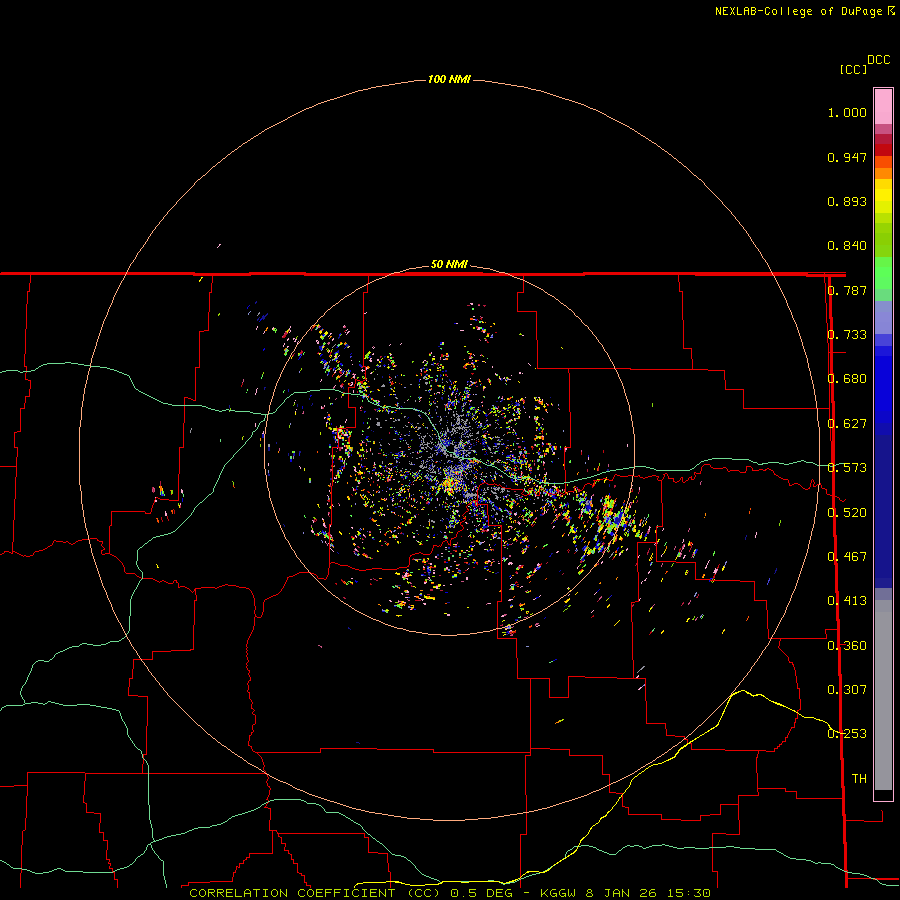The width and height of the screenshot is (900, 900).
Task: Click the 1.000 scale value
Action: [847, 112]
